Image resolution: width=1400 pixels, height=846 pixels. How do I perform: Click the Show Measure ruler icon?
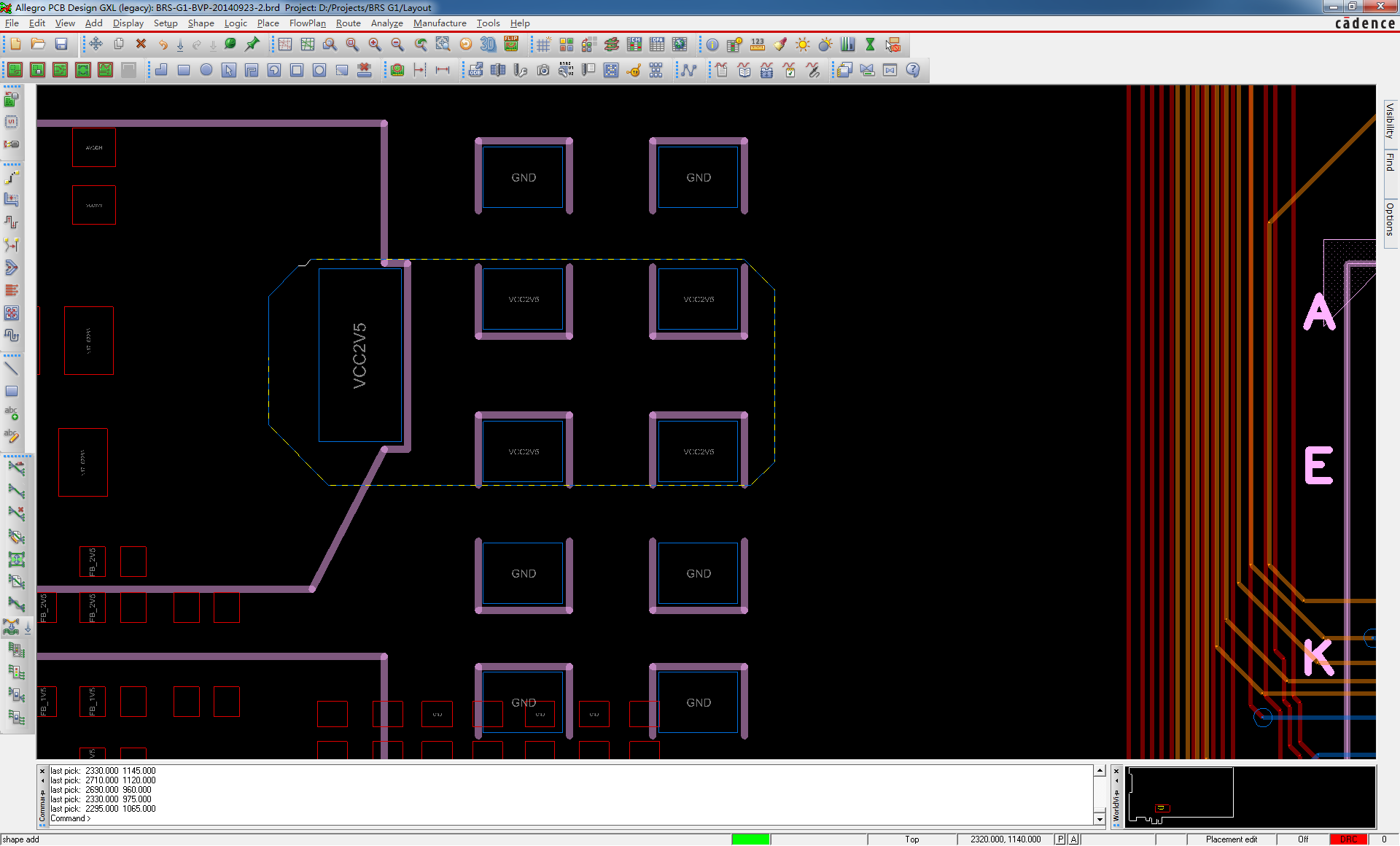pos(758,44)
